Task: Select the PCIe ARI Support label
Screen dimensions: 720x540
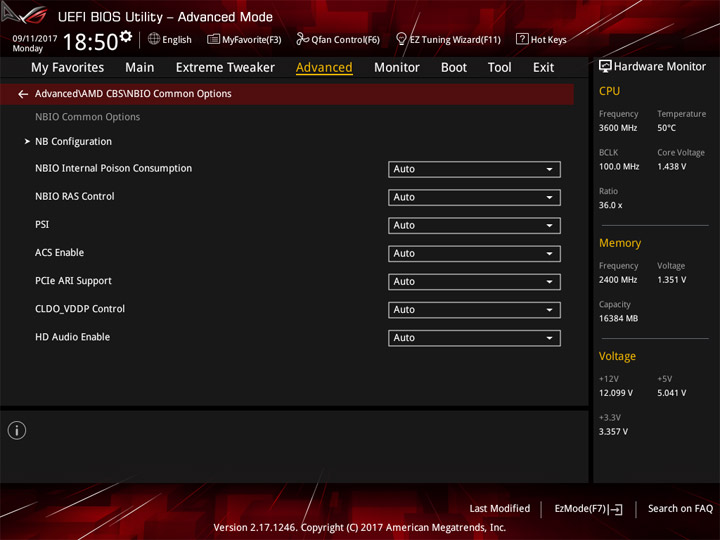Action: [73, 281]
